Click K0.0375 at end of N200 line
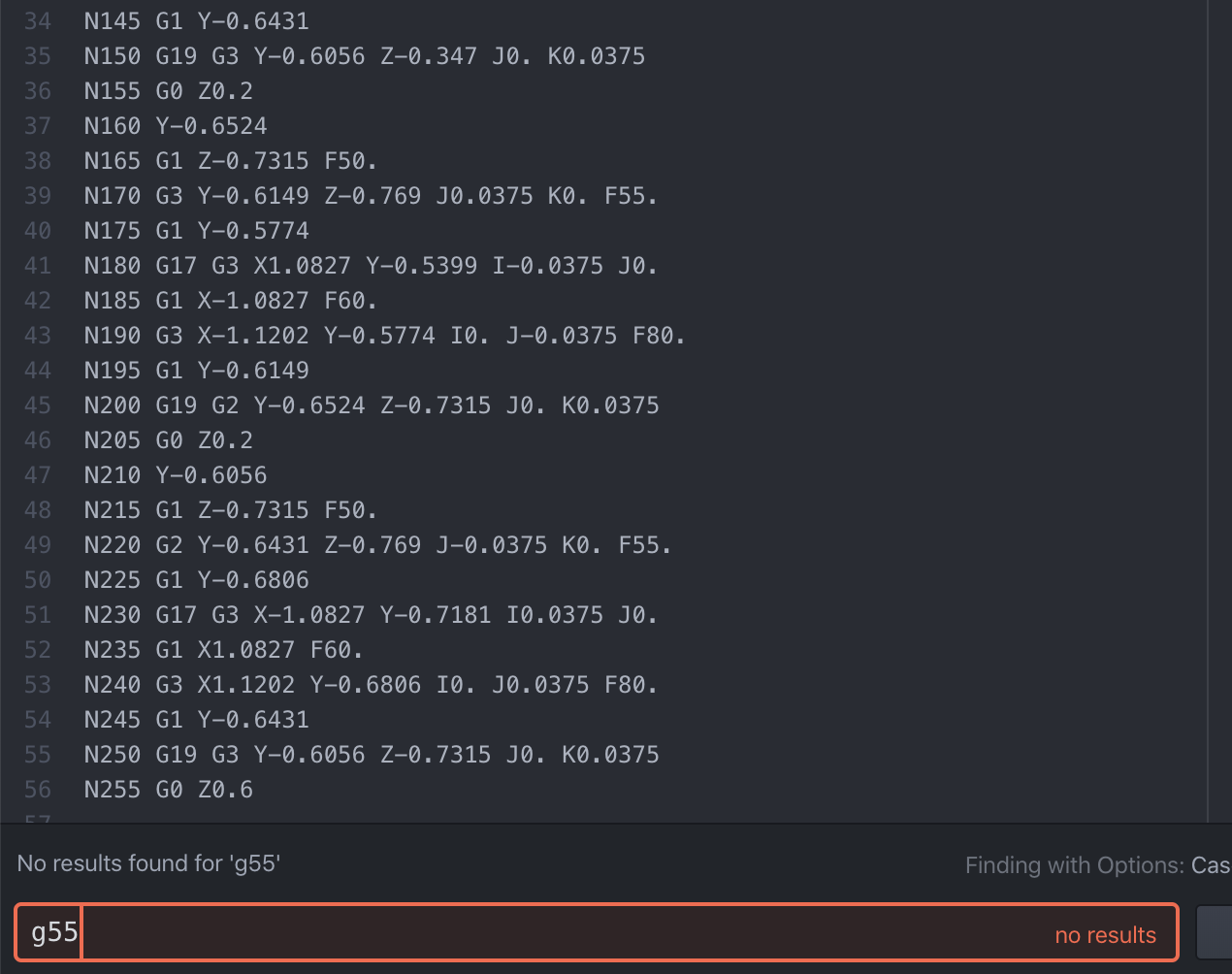1232x974 pixels. (x=610, y=406)
